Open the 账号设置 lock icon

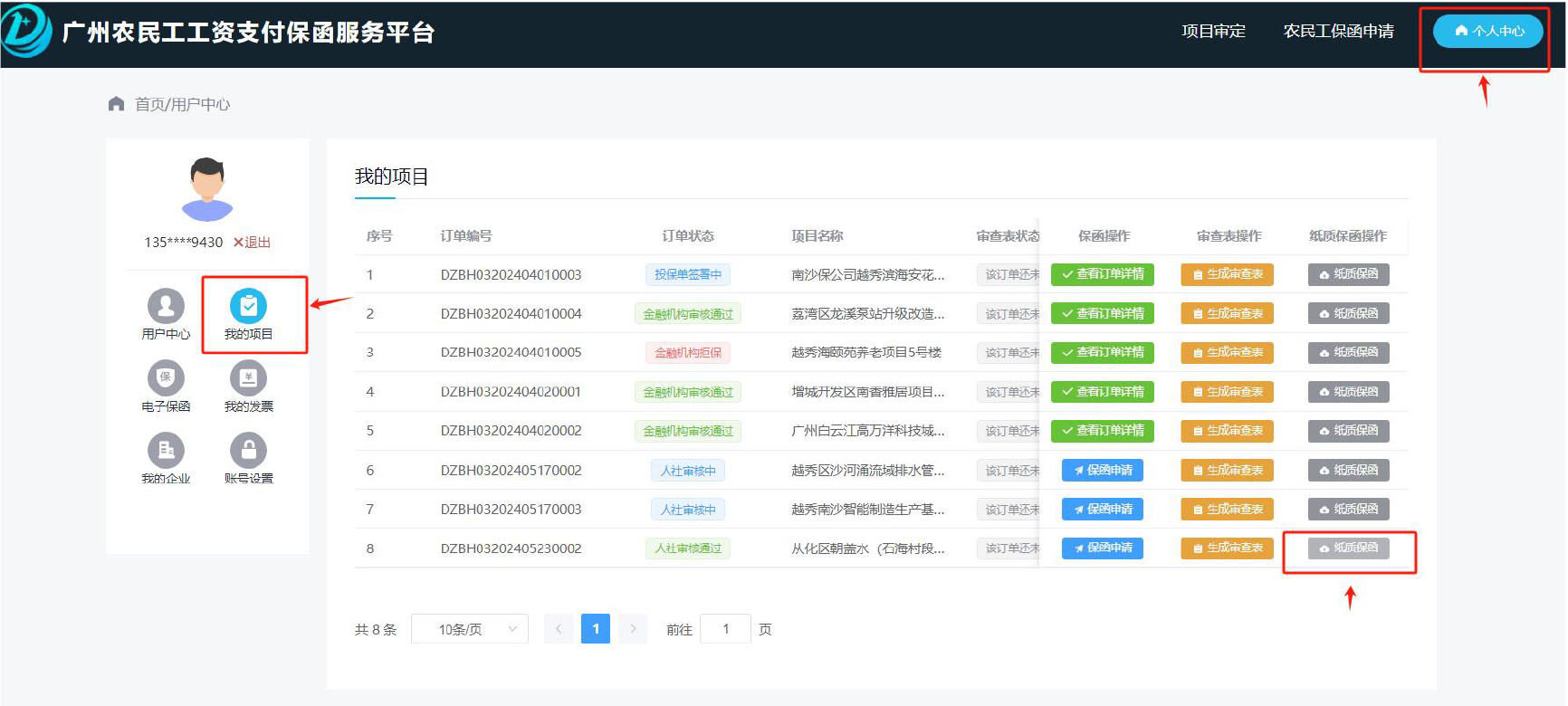point(248,450)
